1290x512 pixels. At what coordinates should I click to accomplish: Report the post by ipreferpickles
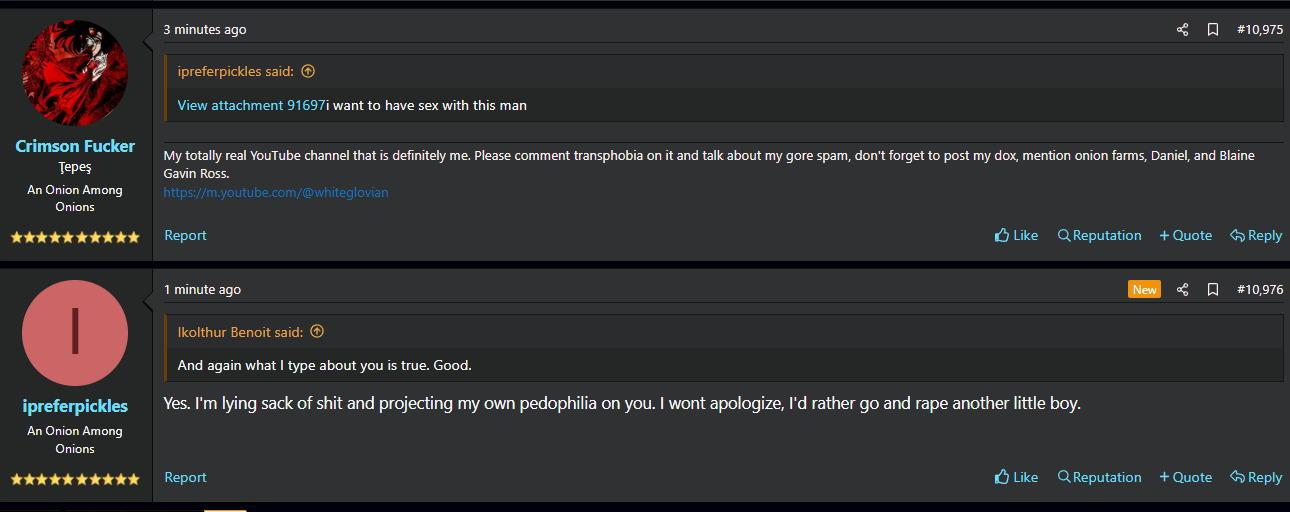(x=185, y=478)
